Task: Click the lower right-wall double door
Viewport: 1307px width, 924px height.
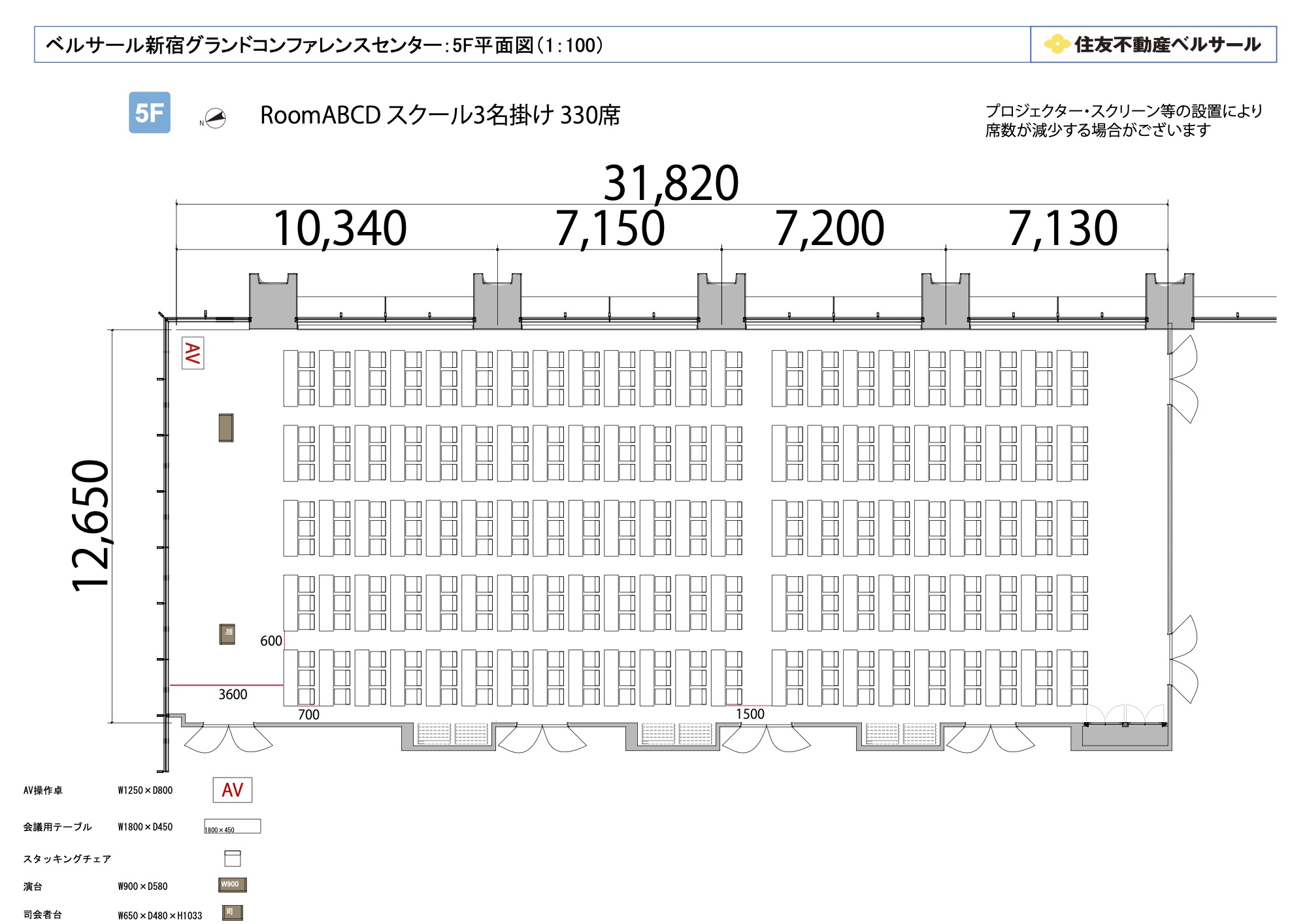Action: tap(1183, 659)
